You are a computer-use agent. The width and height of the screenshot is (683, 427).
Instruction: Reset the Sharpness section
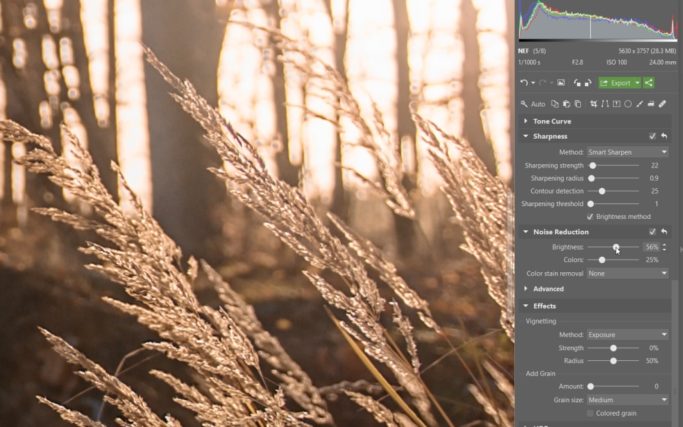[x=664, y=136]
